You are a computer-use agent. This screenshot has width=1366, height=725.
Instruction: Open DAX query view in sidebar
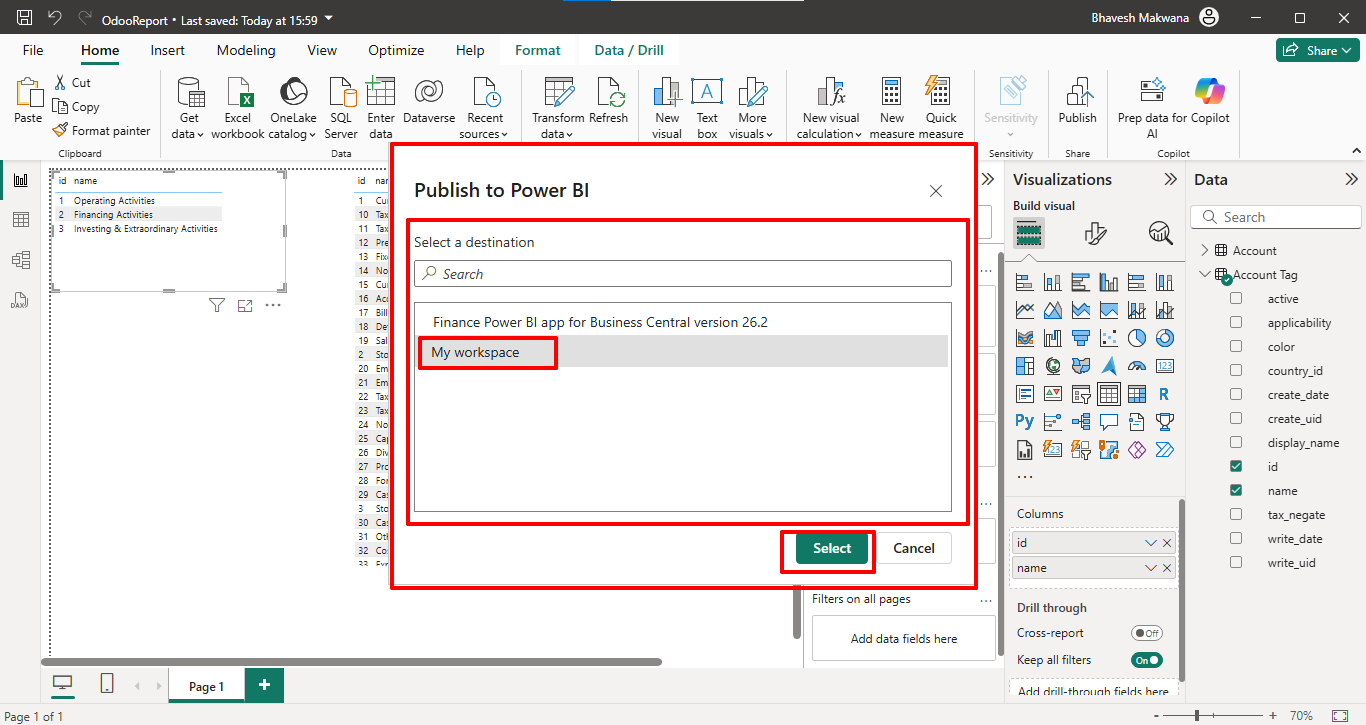pyautogui.click(x=20, y=300)
